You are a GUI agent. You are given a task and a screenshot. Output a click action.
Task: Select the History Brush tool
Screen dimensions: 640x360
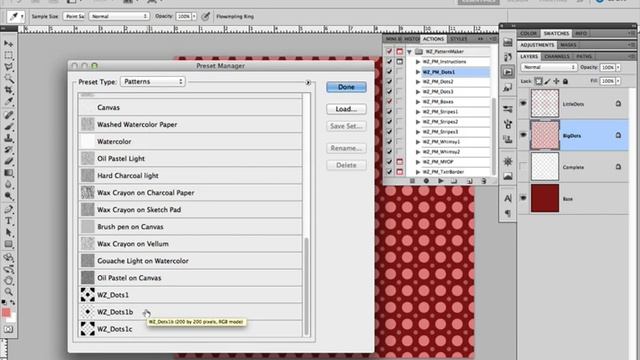tap(8, 150)
